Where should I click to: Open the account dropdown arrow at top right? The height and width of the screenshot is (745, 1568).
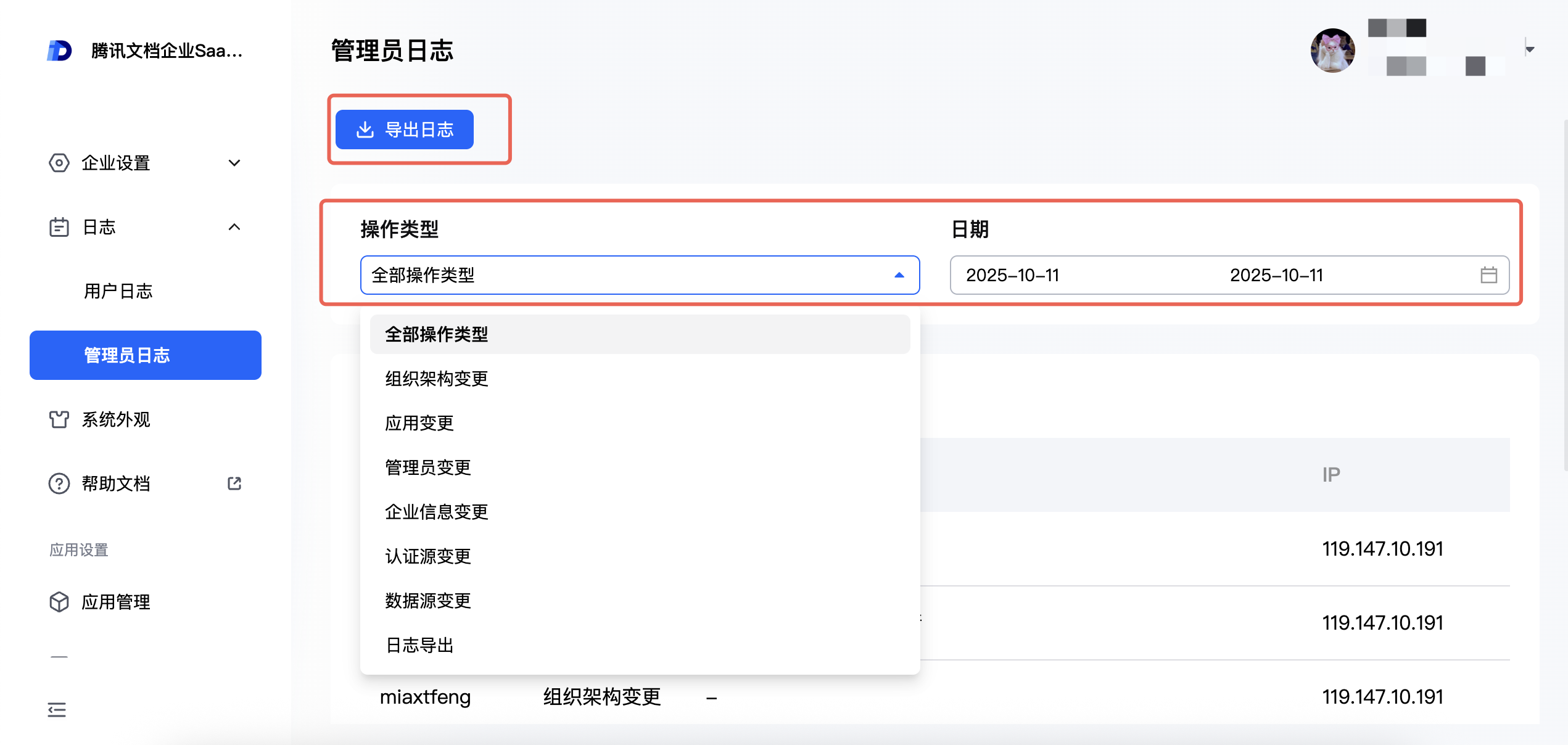(x=1530, y=49)
